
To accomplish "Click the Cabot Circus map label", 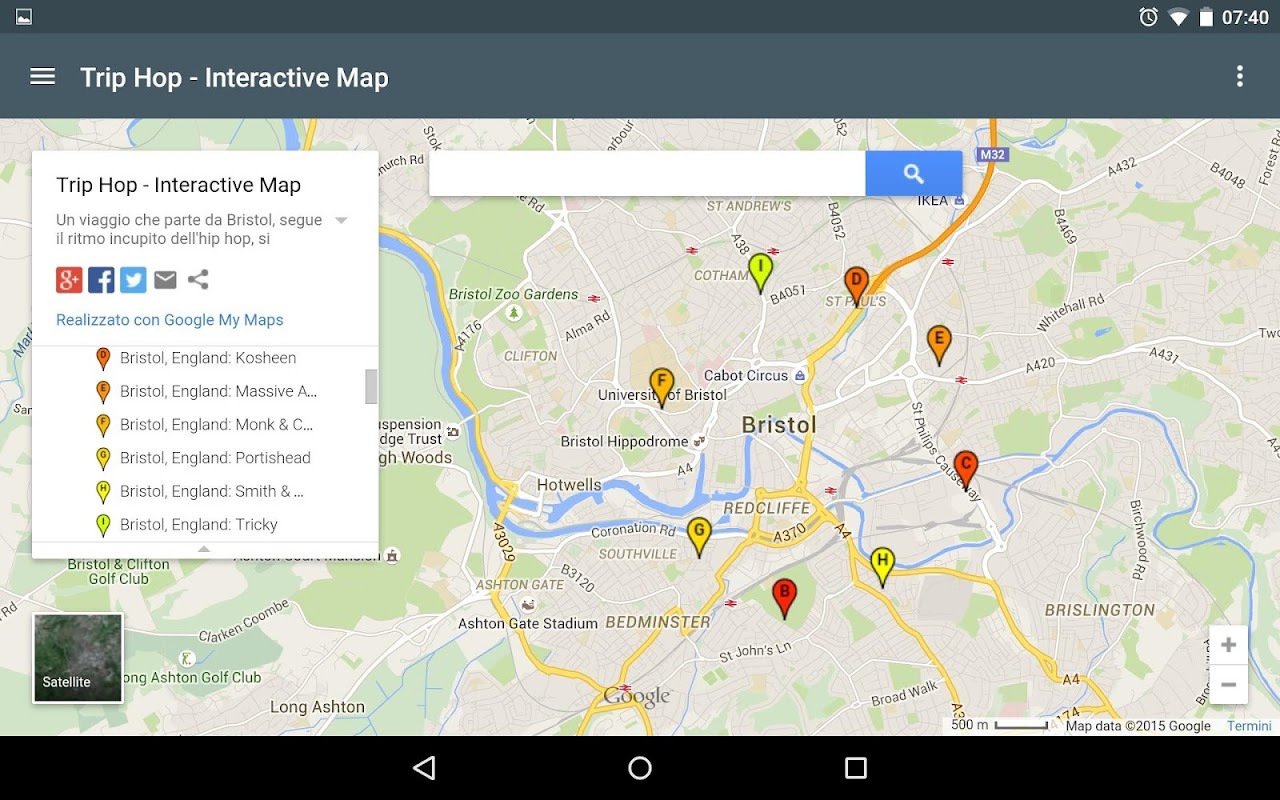I will click(x=746, y=375).
